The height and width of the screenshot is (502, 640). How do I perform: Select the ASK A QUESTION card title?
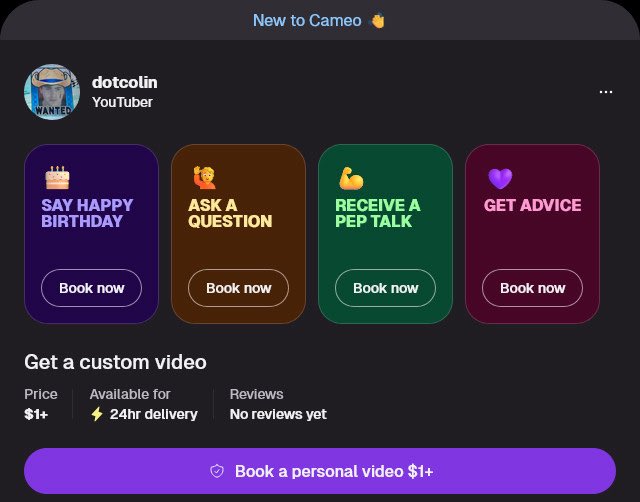click(230, 213)
